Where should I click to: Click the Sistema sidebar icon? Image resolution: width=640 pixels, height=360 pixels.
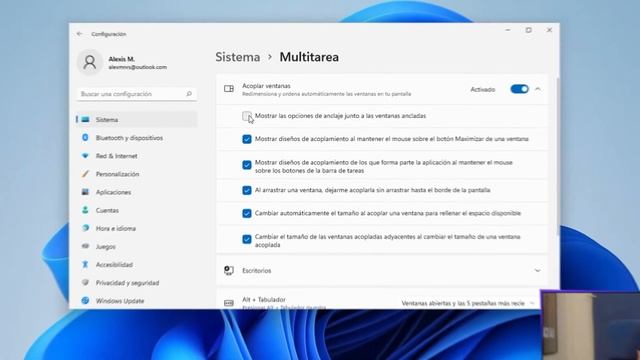pos(85,120)
